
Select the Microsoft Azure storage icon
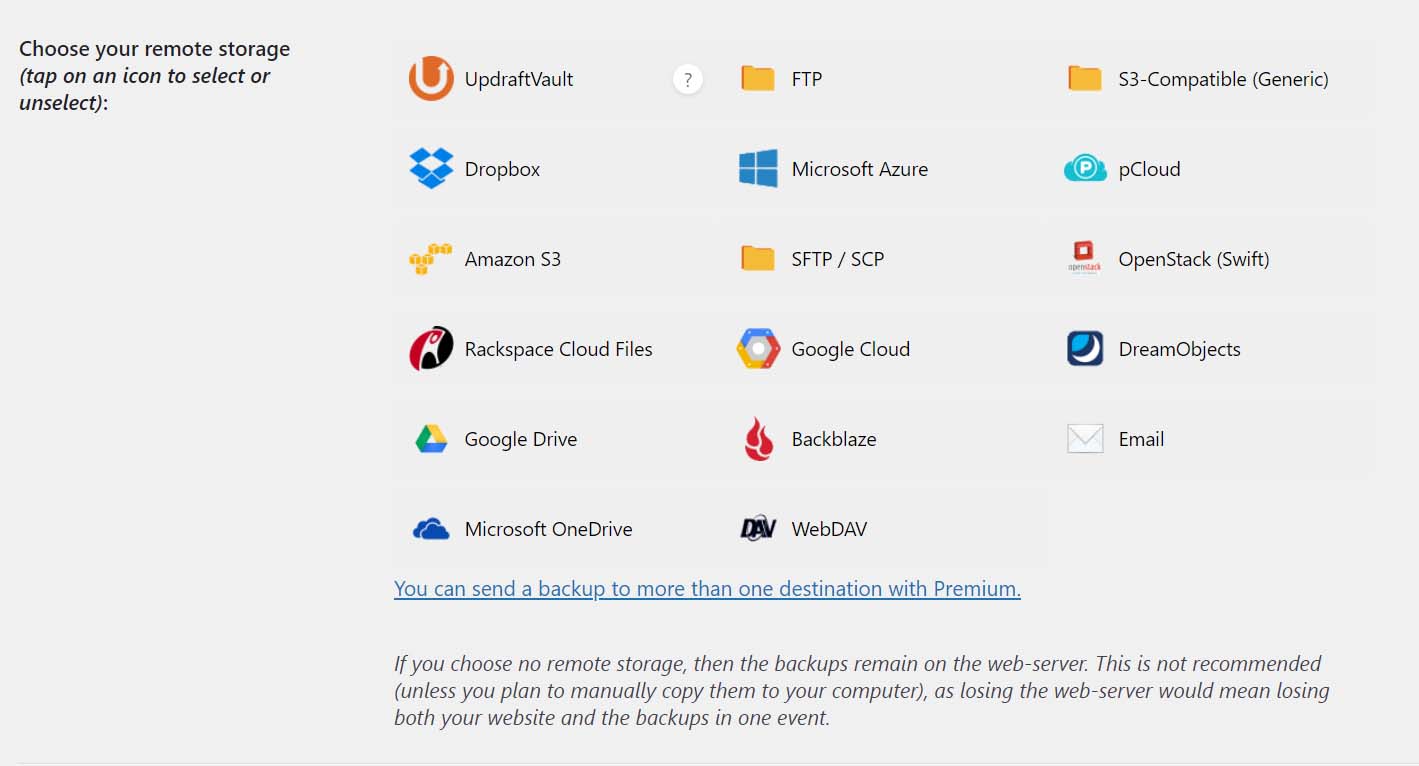[x=758, y=168]
